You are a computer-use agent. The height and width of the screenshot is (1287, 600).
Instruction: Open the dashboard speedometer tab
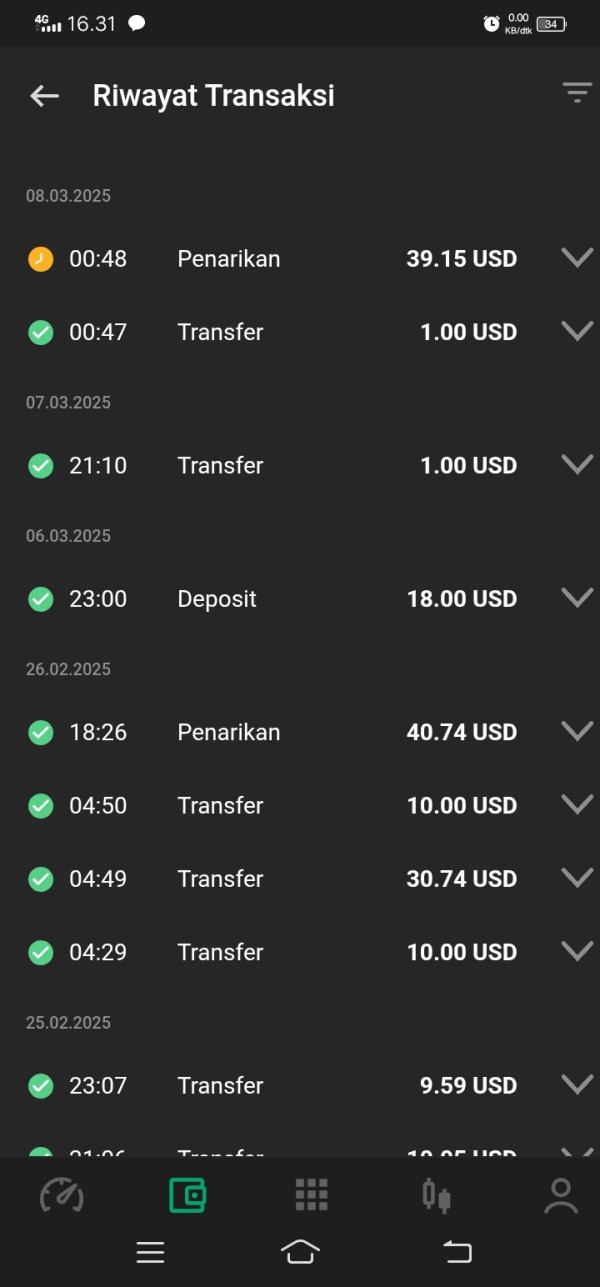pos(61,1195)
